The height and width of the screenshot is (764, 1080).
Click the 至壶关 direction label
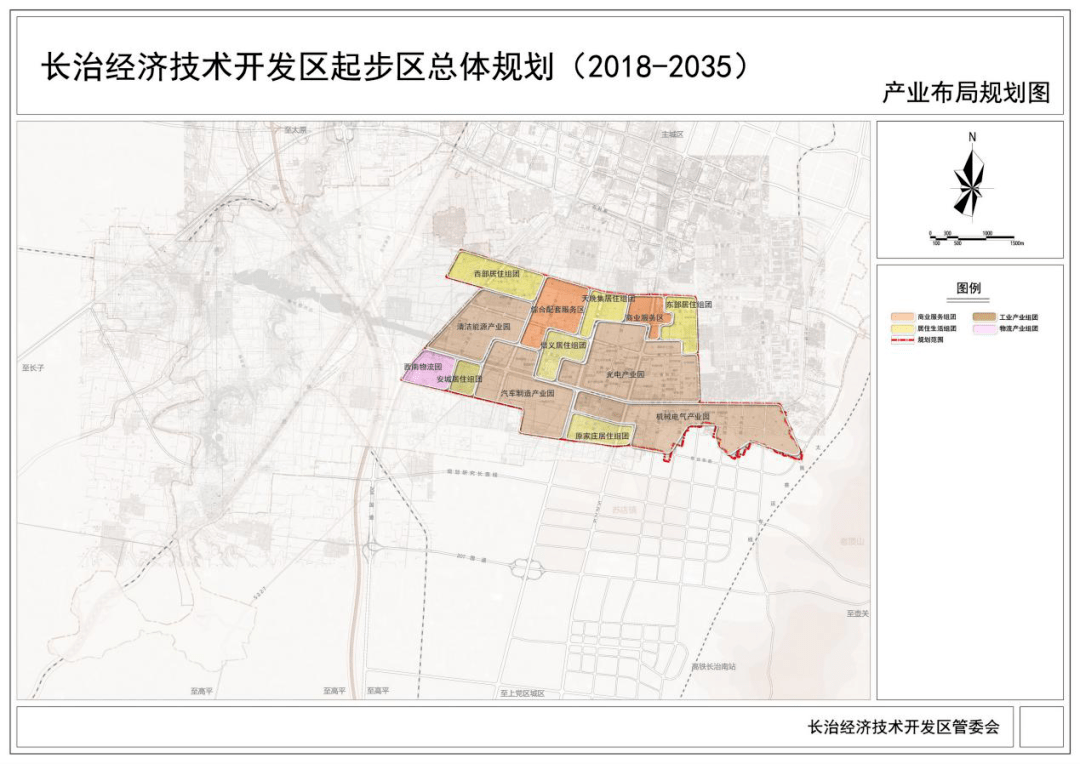click(x=858, y=613)
